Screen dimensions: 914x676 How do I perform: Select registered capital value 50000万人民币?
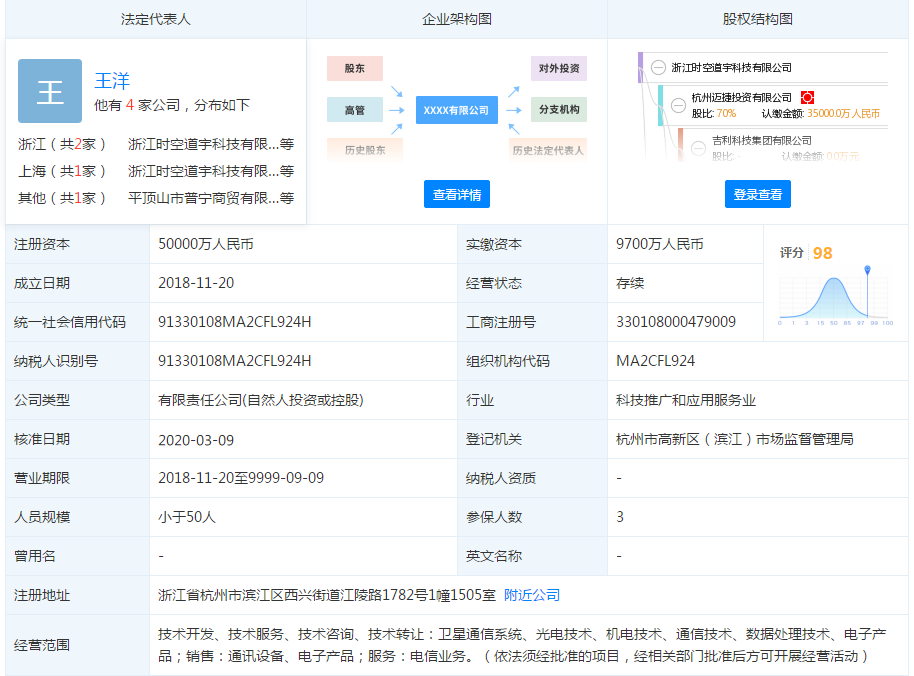(206, 244)
